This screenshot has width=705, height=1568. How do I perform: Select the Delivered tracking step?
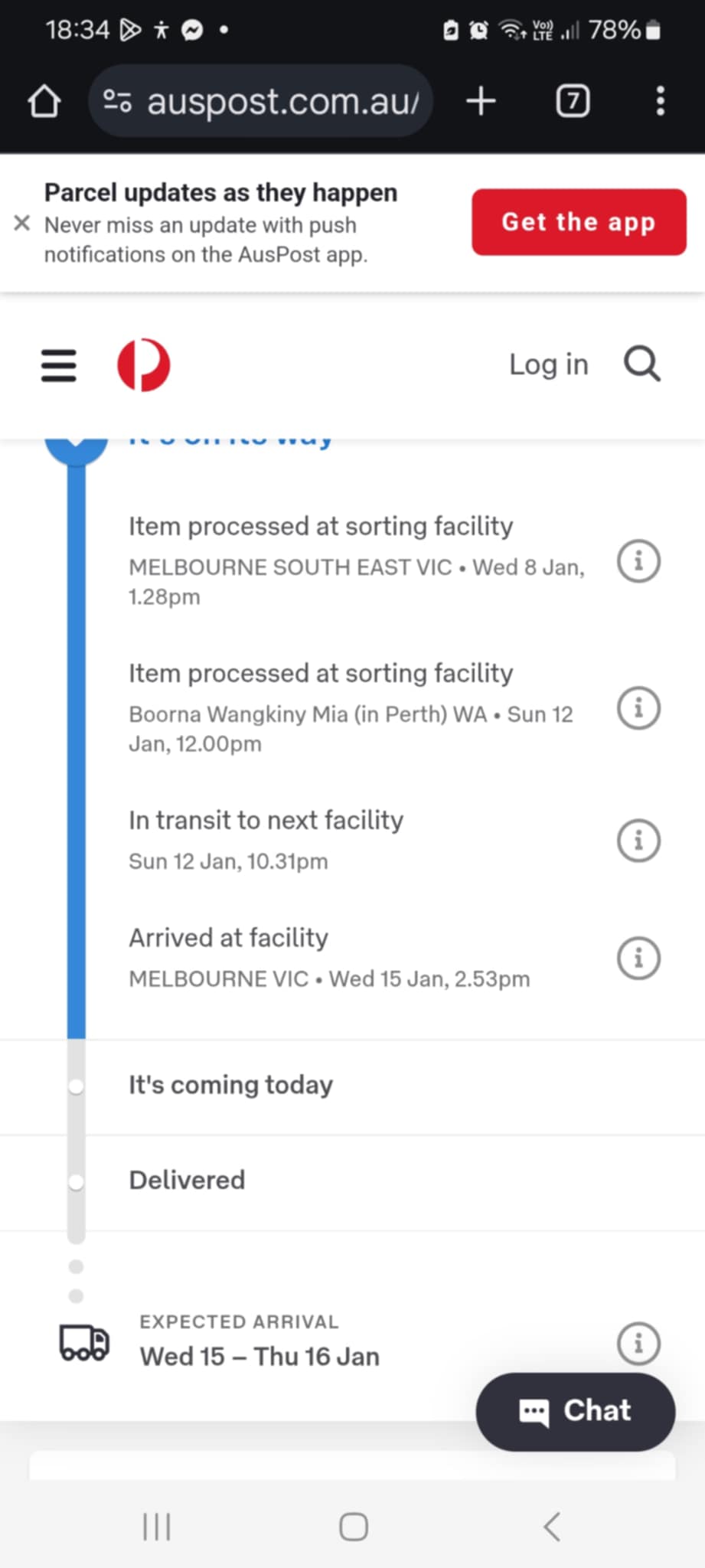(x=352, y=1183)
